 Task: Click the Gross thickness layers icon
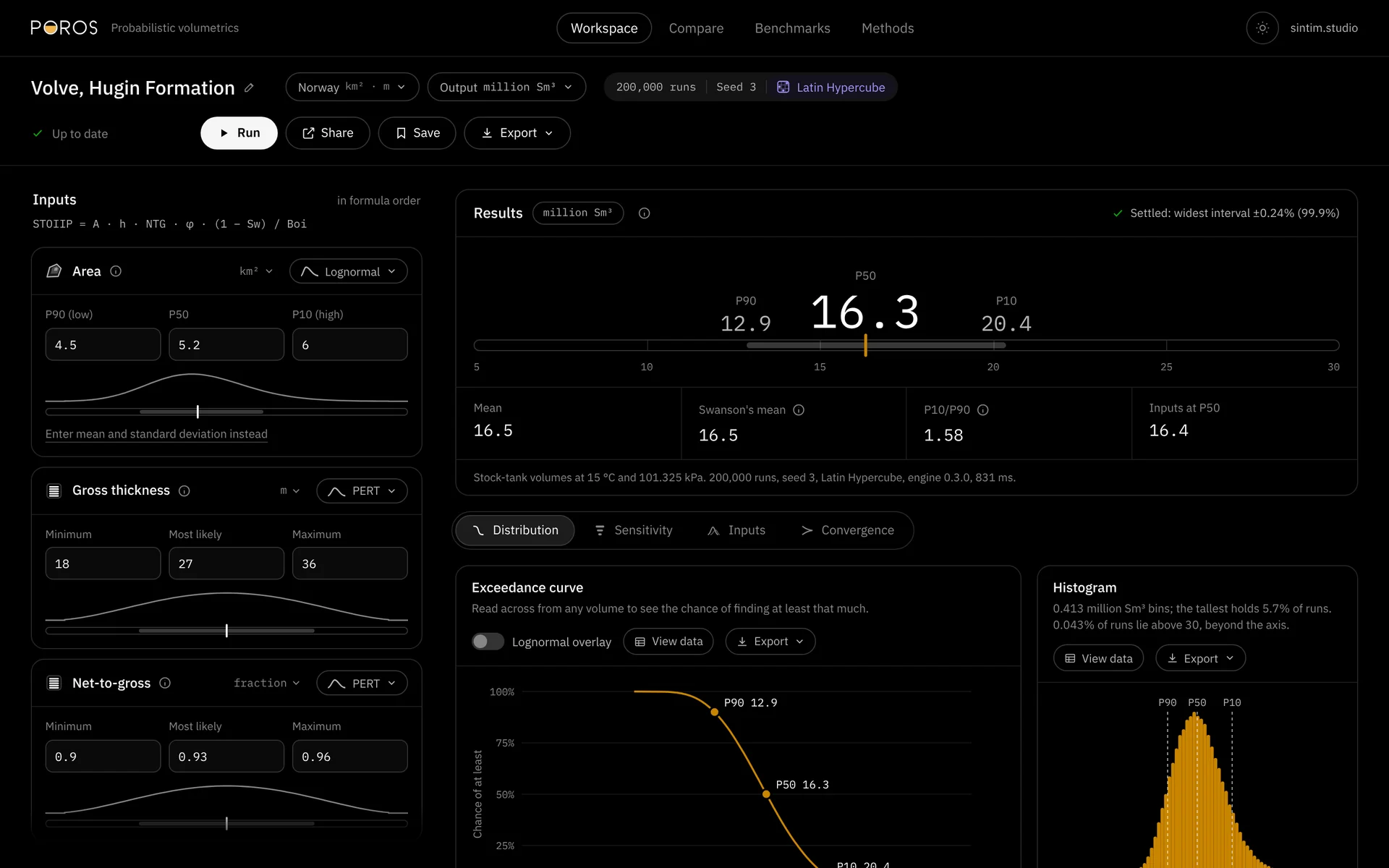coord(54,491)
